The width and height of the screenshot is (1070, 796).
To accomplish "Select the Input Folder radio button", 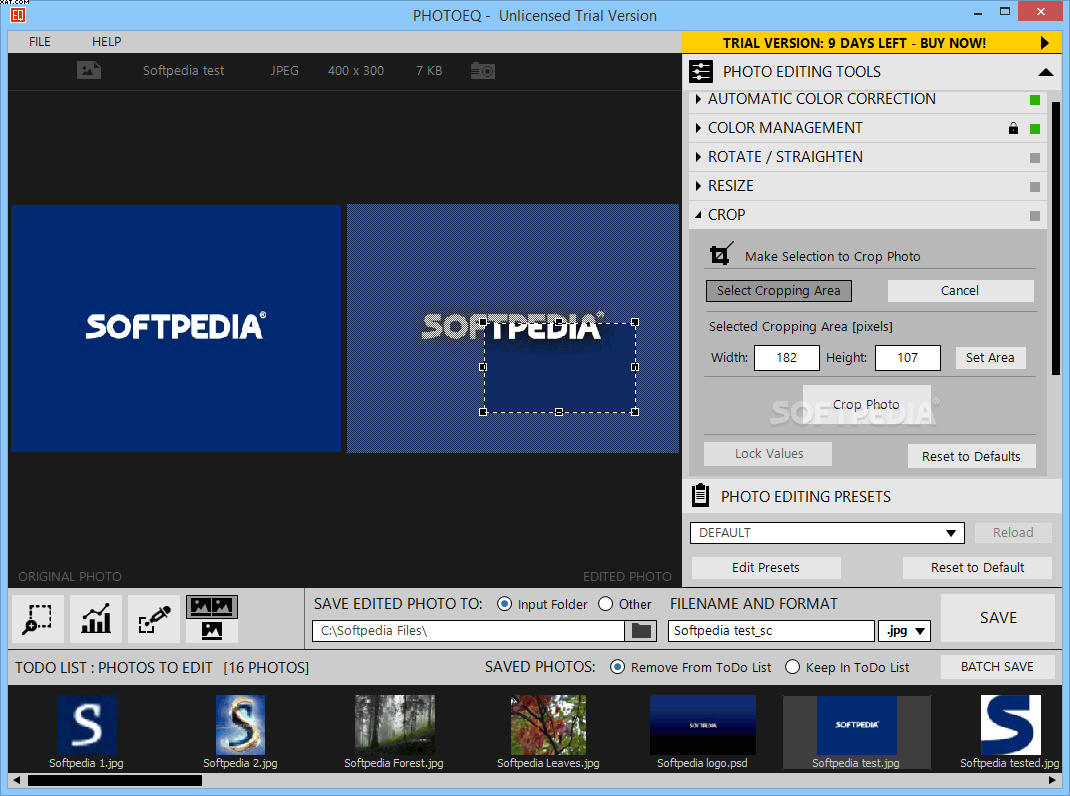I will [504, 604].
